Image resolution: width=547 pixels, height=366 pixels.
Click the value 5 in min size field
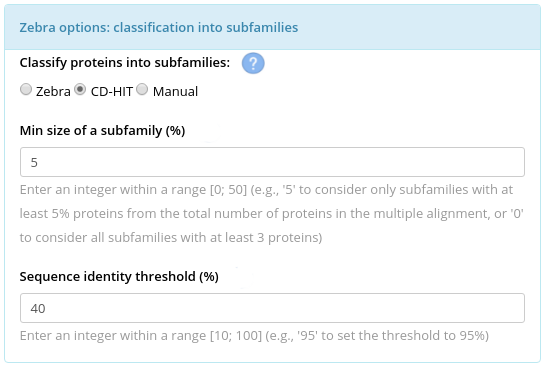pyautogui.click(x=34, y=163)
